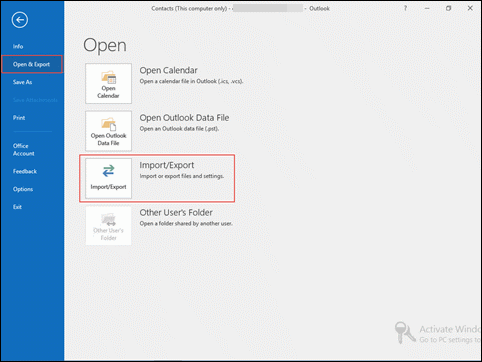Click the 'Open Calendar' heading text
This screenshot has width=482, height=362.
click(168, 70)
